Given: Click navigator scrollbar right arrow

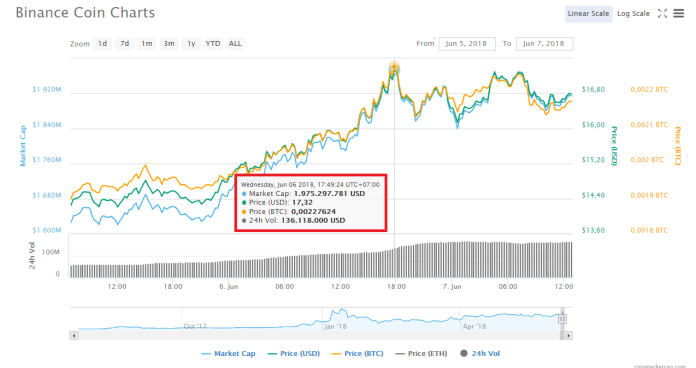Looking at the screenshot, I should point(568,336).
